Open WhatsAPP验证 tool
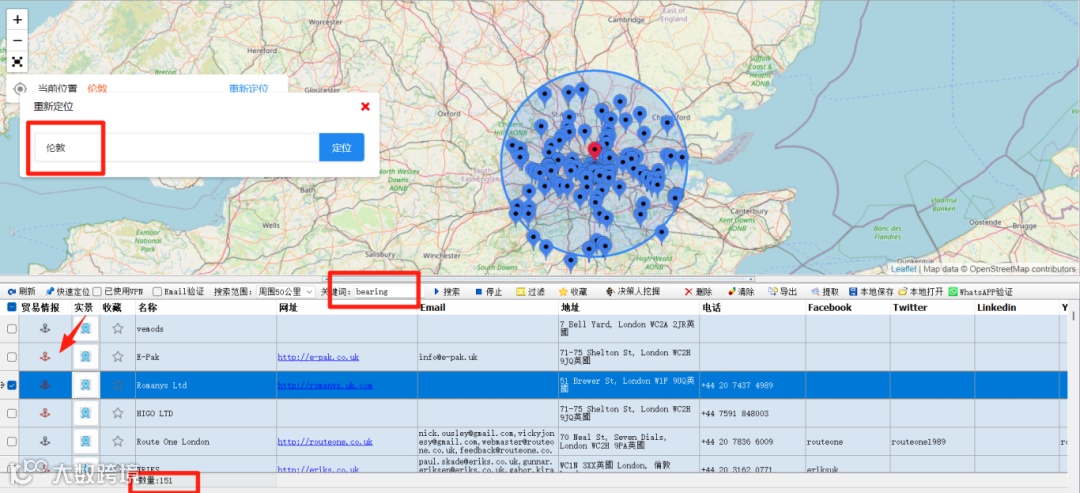 point(979,292)
